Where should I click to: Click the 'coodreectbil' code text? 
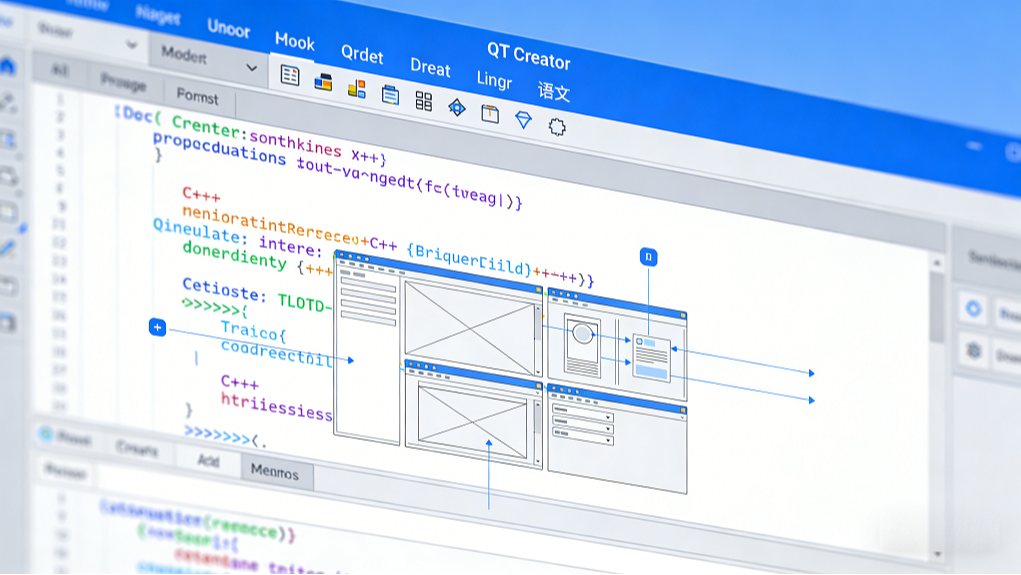[x=277, y=353]
